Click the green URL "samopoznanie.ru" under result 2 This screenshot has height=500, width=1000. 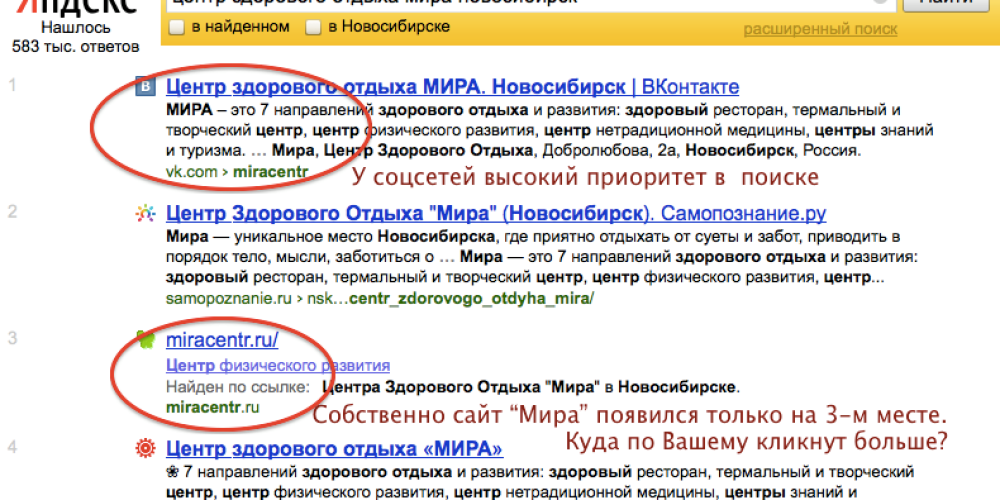coord(228,298)
